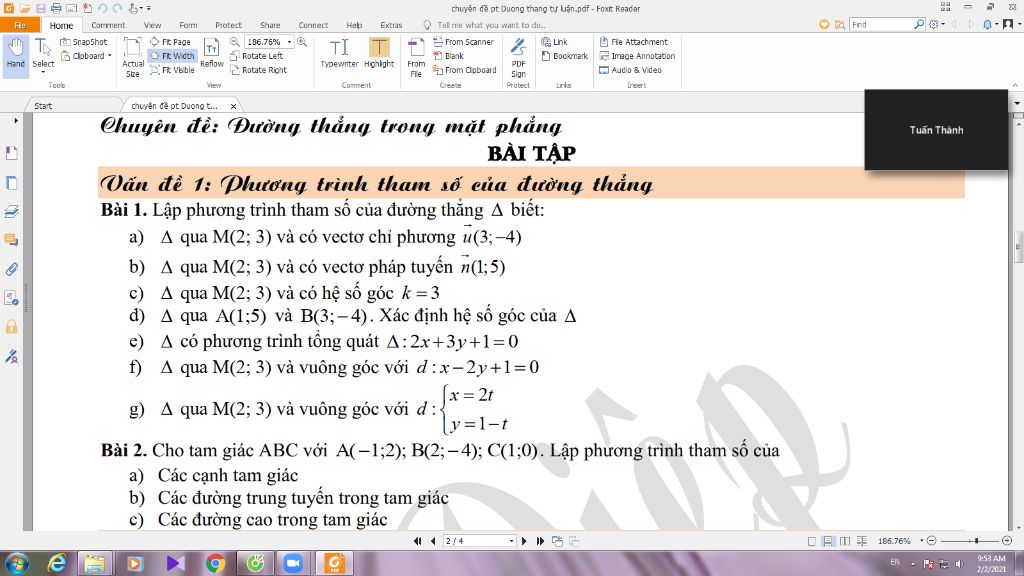Open Reflow view
Viewport: 1024px width, 576px height.
coord(212,54)
